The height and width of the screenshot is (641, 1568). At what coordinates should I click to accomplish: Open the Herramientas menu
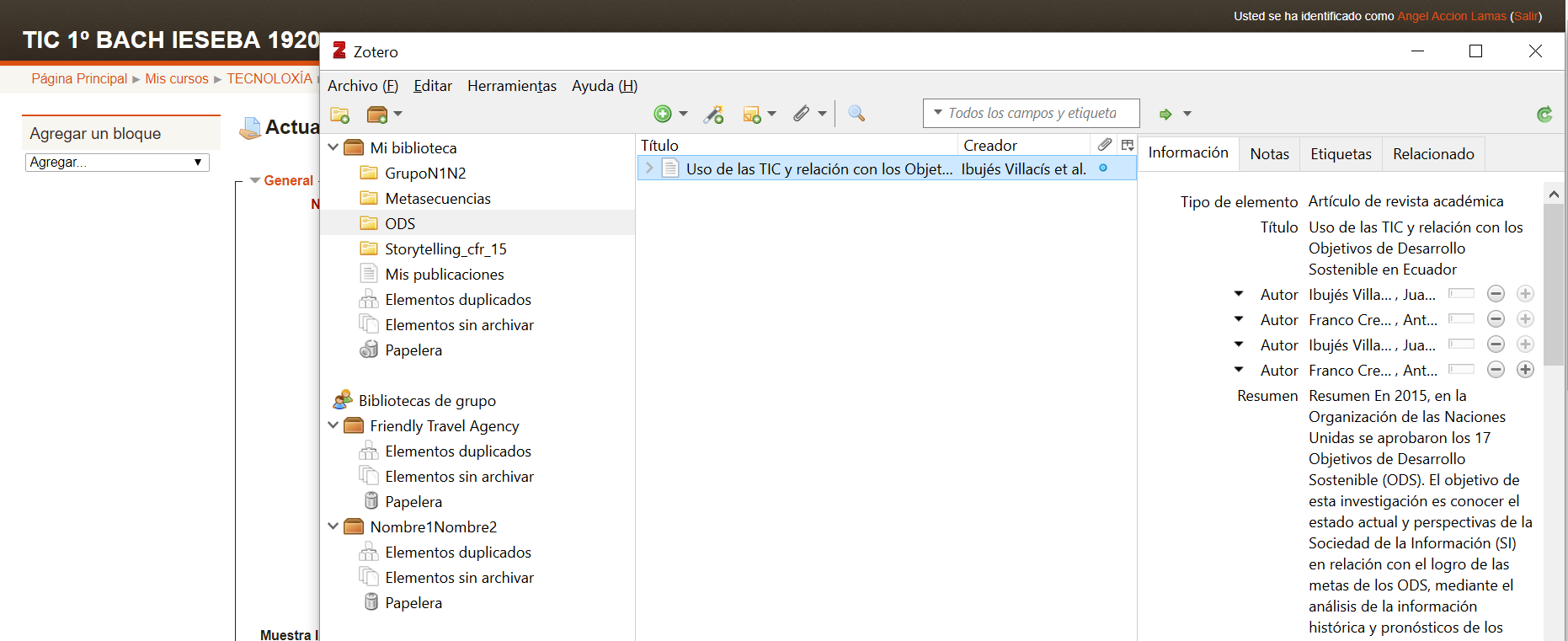(511, 86)
